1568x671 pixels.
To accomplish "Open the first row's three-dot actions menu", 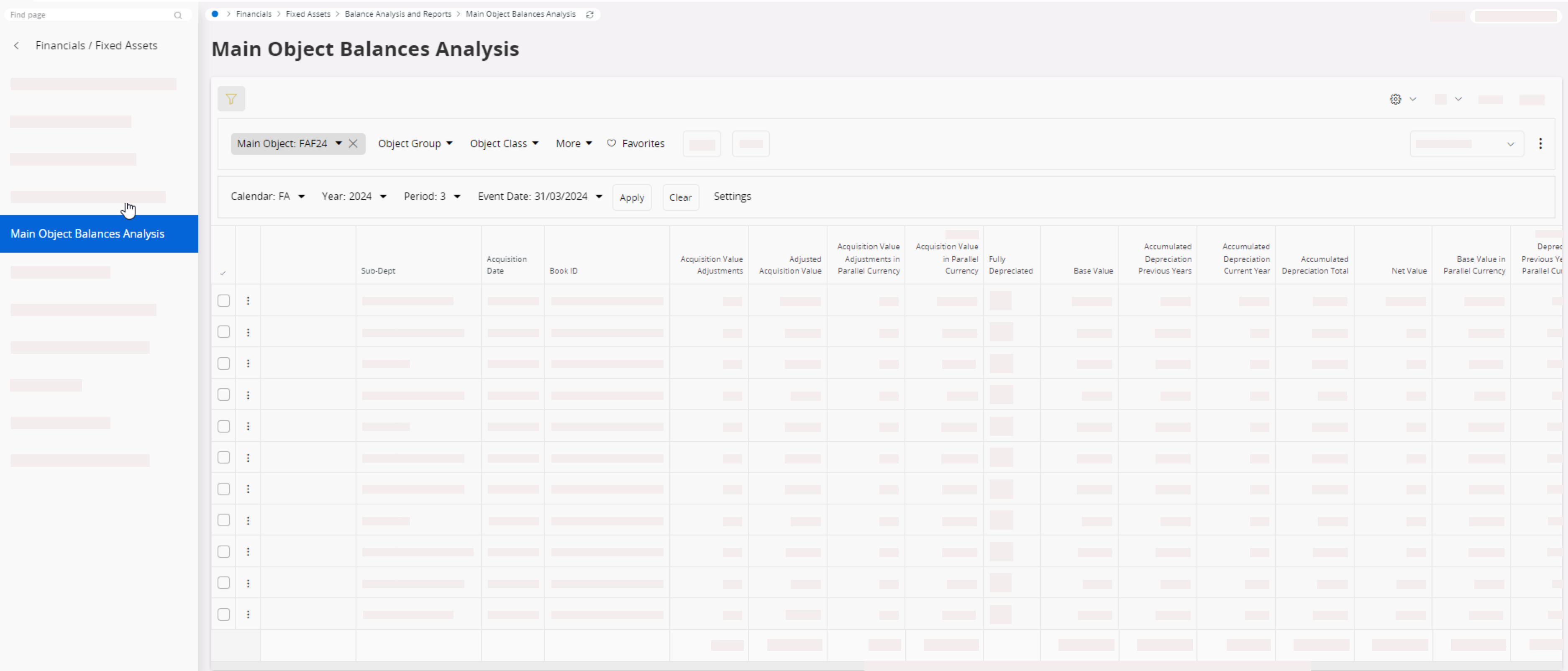I will (248, 301).
